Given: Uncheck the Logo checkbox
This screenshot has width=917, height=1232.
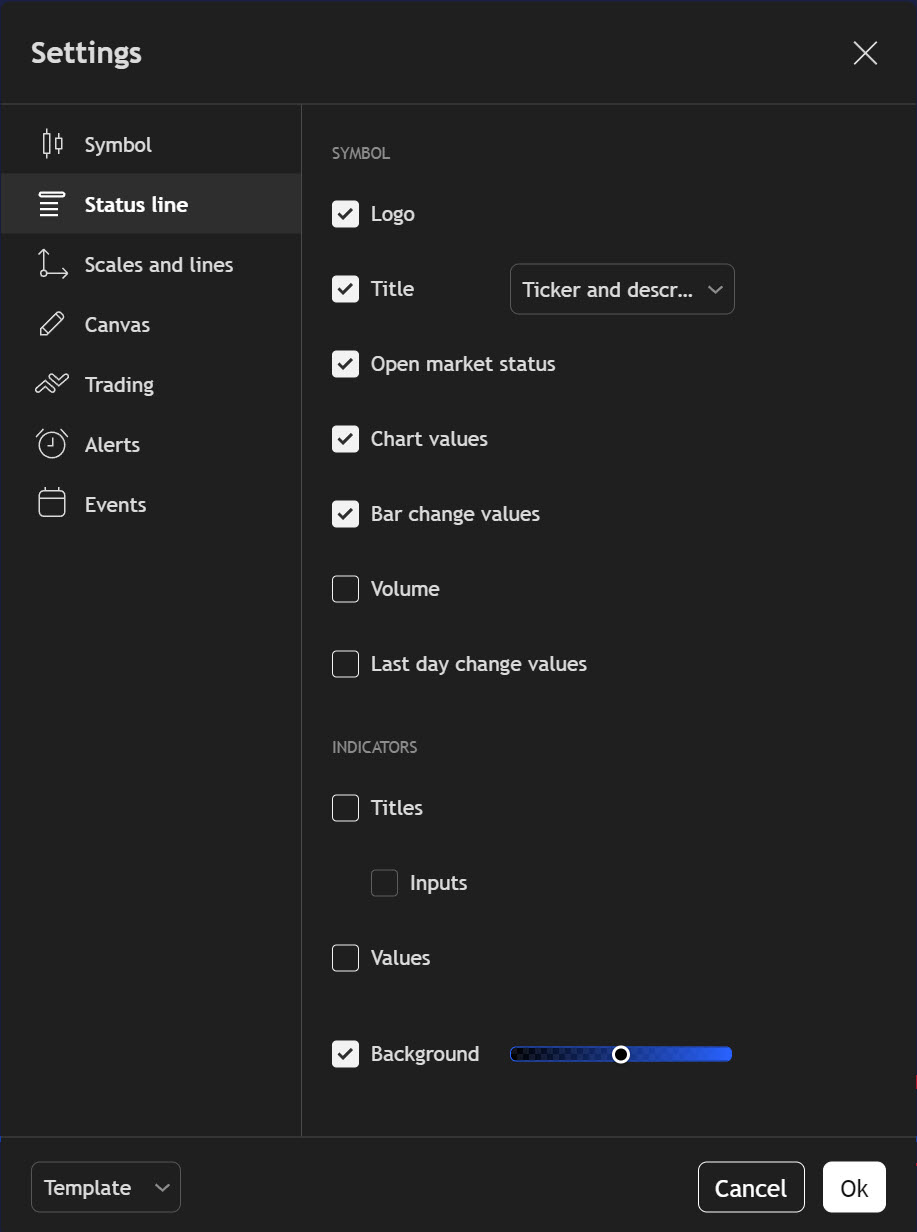Looking at the screenshot, I should (x=345, y=214).
